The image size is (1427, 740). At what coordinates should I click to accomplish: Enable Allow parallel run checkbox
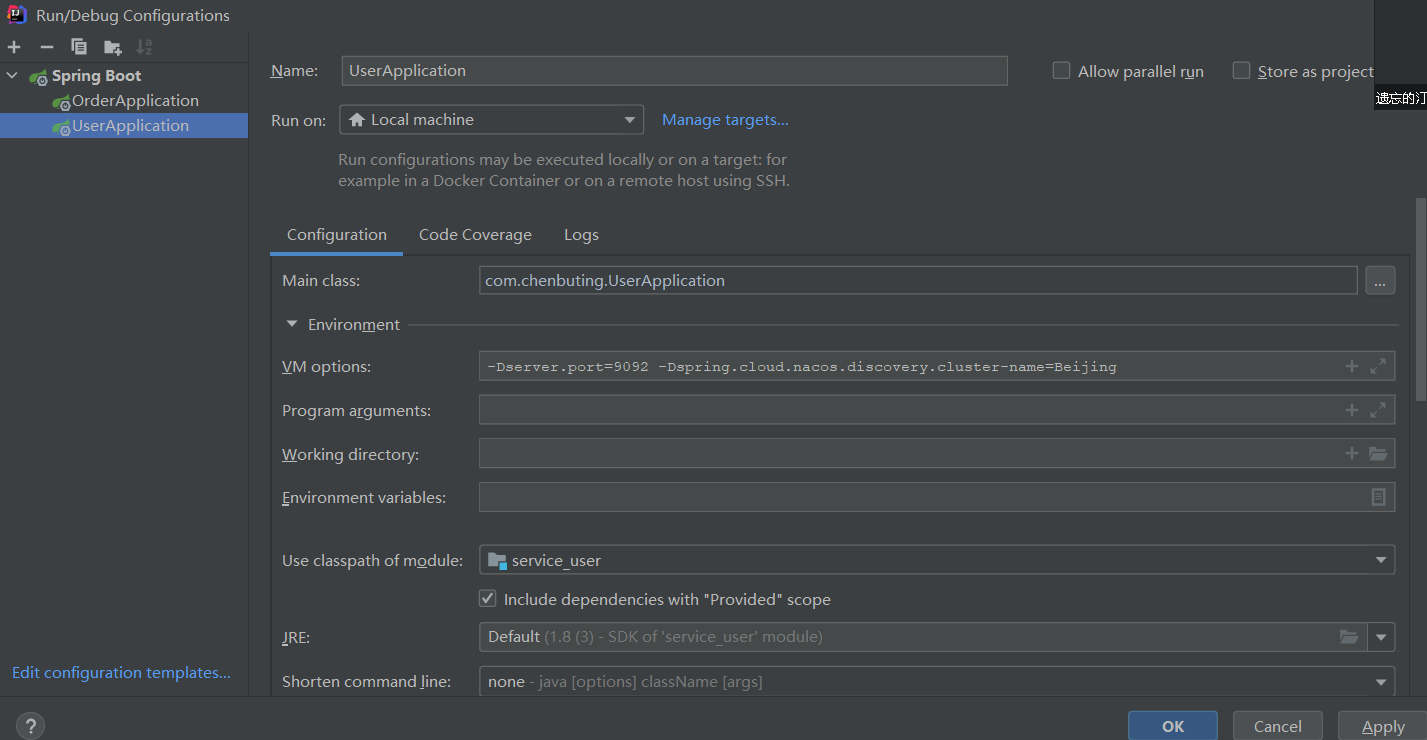pos(1061,71)
